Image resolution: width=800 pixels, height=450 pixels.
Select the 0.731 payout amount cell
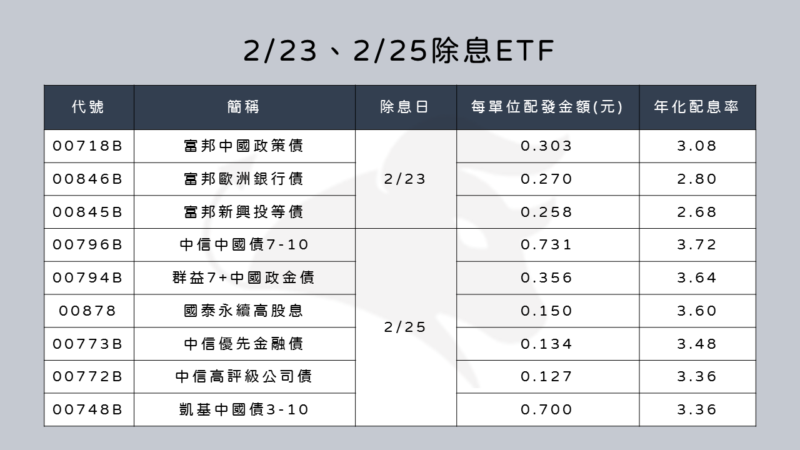(x=547, y=245)
